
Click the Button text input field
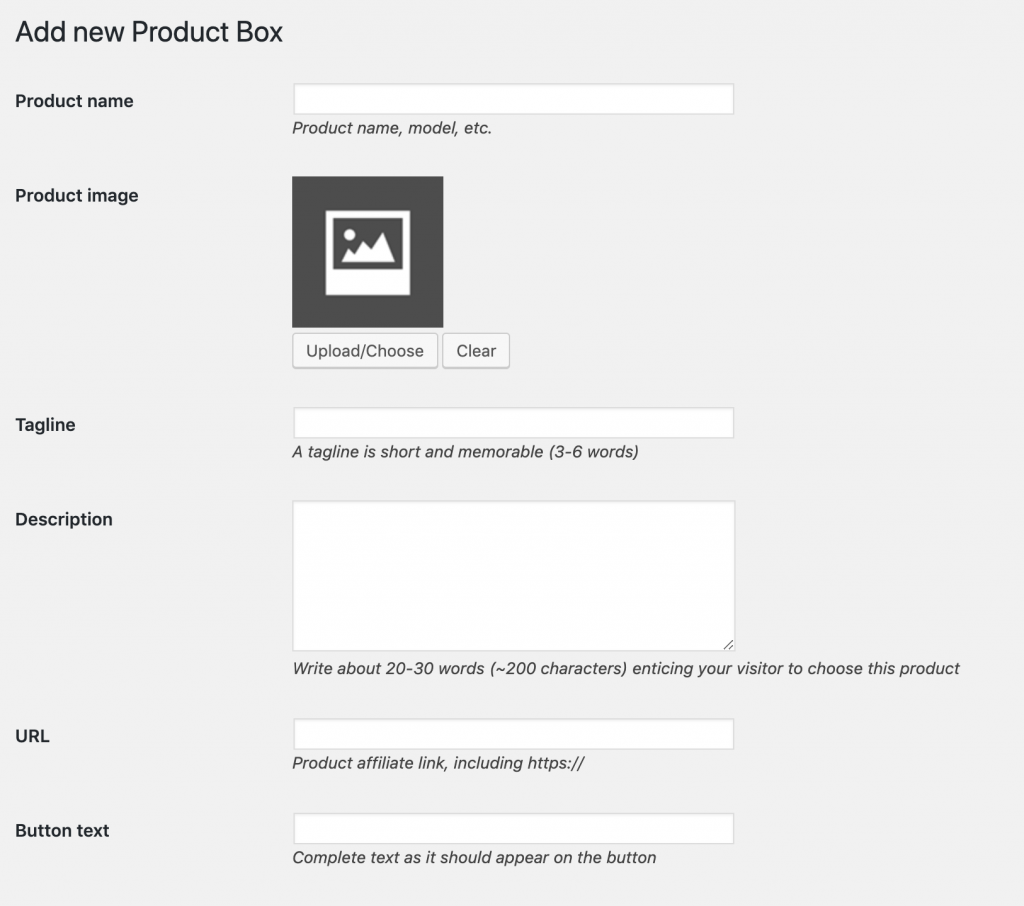[513, 829]
